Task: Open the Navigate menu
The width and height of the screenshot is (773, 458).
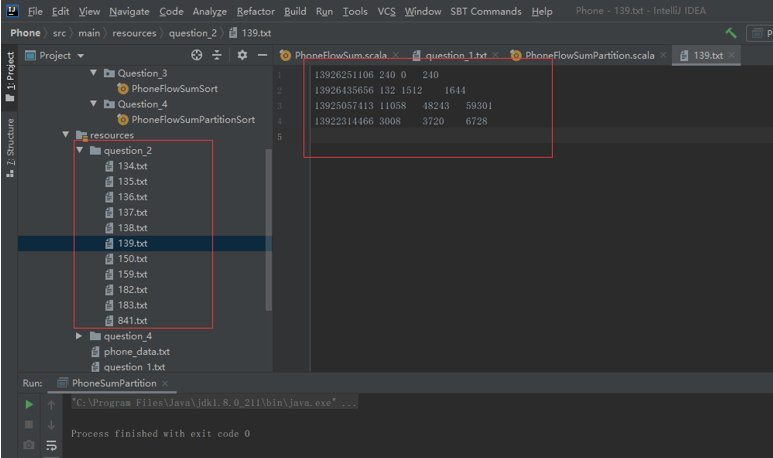Action: (x=129, y=11)
